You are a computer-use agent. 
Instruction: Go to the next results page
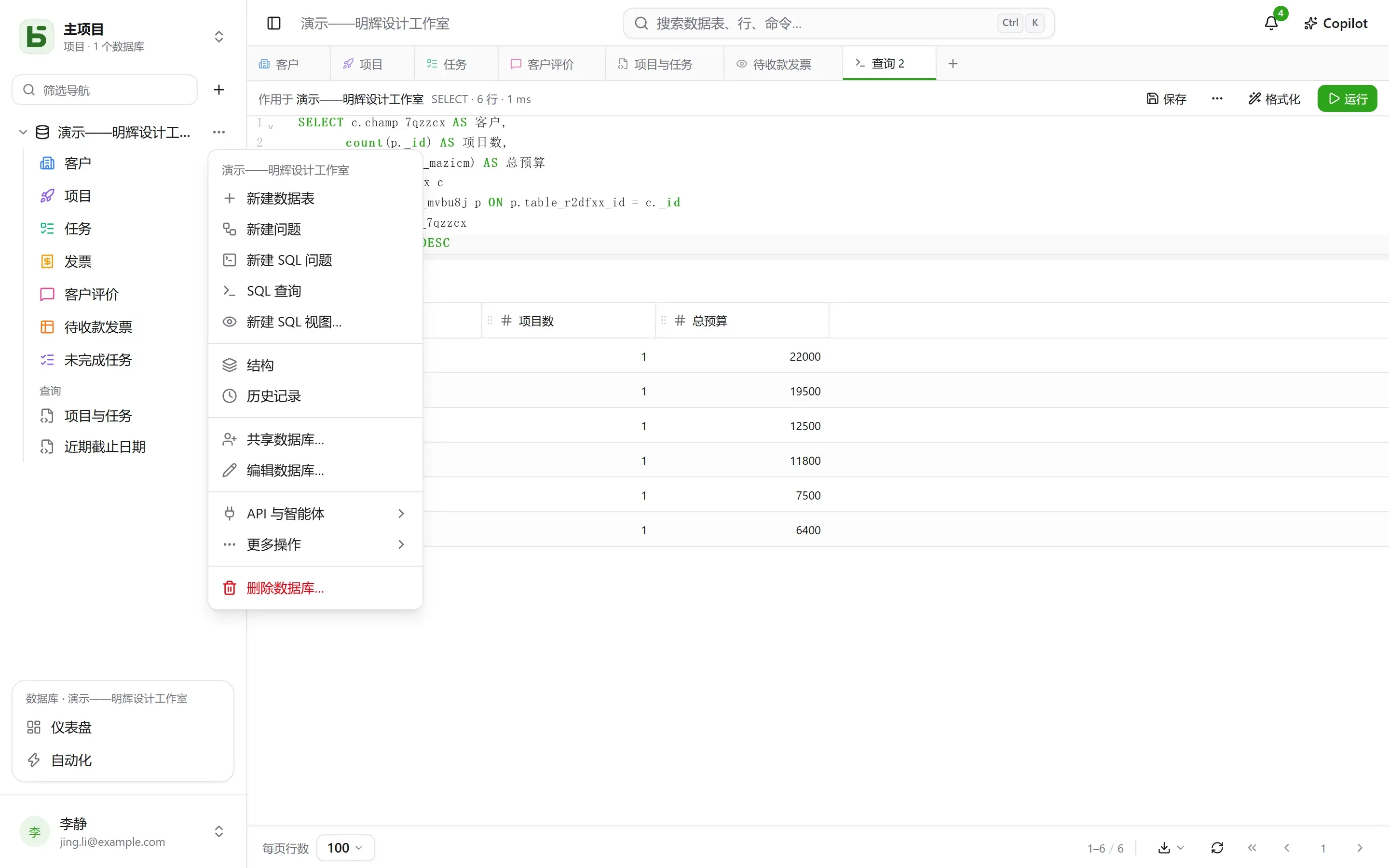tap(1360, 848)
